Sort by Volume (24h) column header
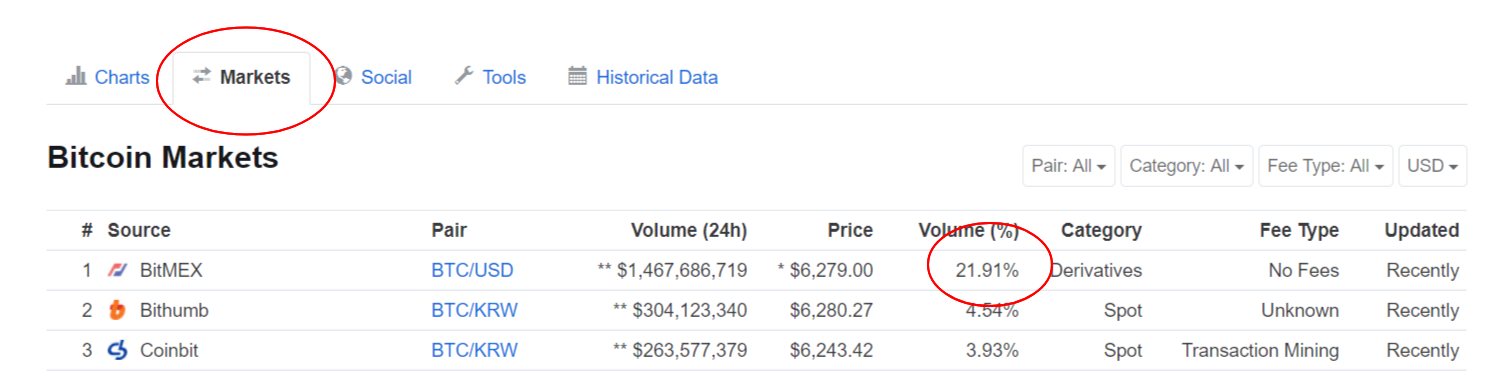 [x=689, y=230]
